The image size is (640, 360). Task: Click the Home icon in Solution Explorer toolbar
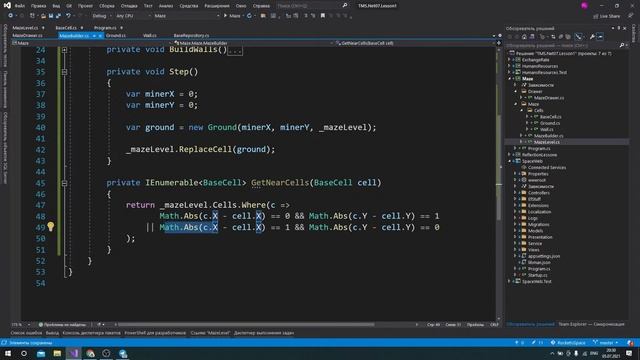coord(524,37)
